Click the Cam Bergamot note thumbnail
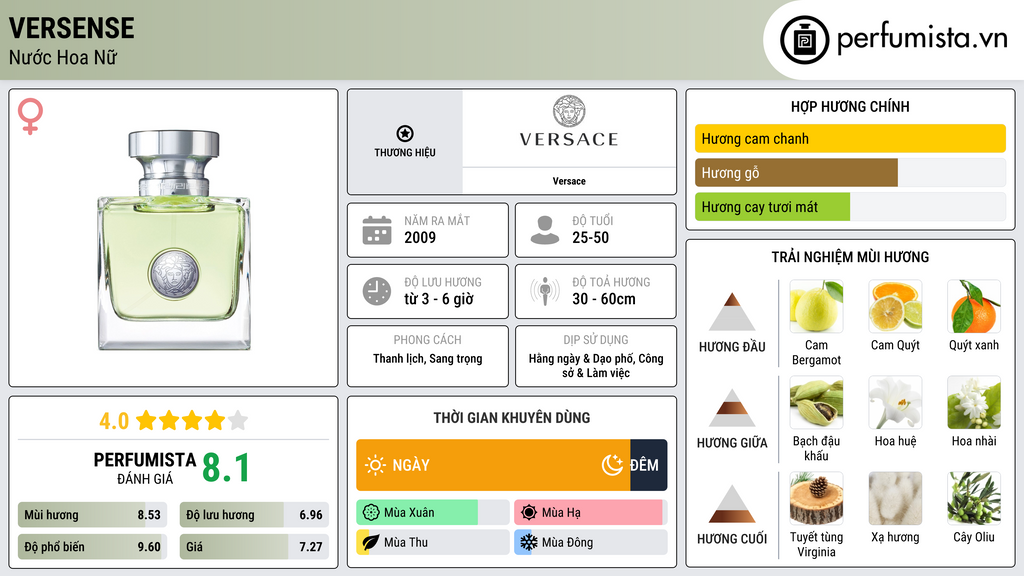Viewport: 1024px width, 576px height. click(x=816, y=307)
